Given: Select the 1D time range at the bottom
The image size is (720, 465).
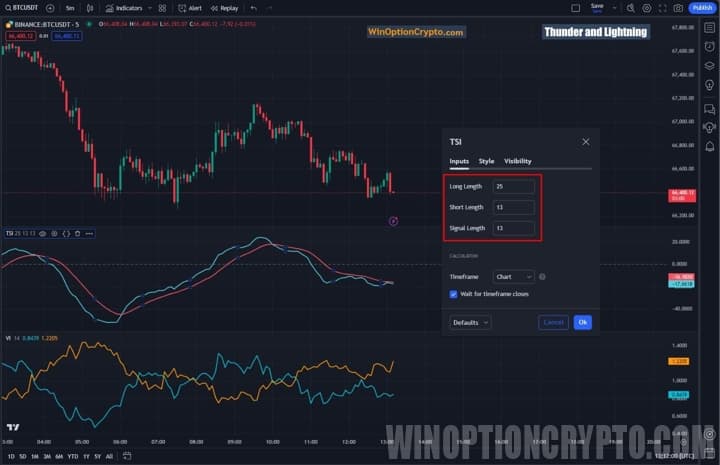Looking at the screenshot, I should click(10, 456).
